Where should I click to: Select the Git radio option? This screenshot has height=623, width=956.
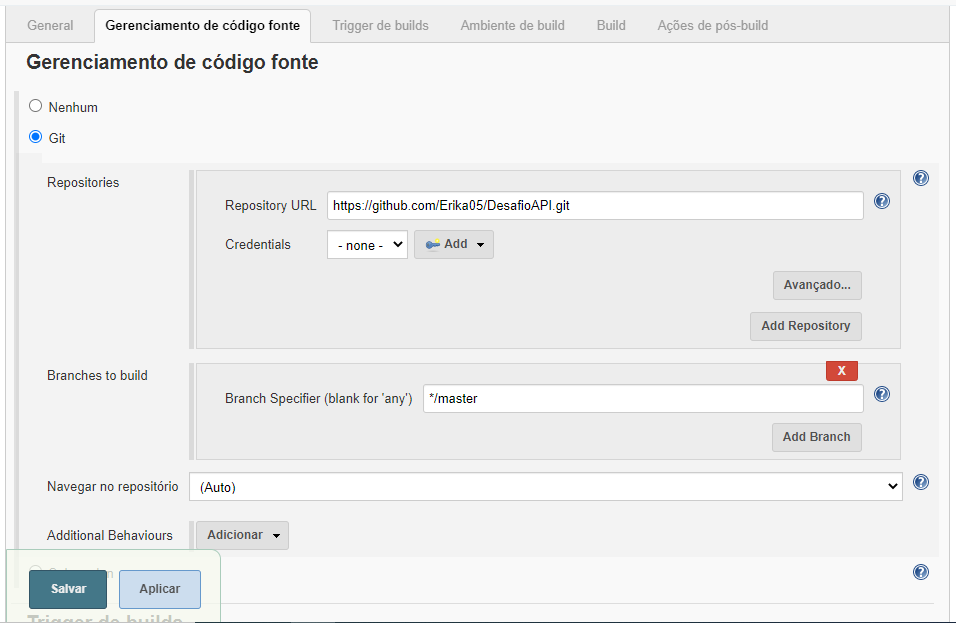pos(36,137)
